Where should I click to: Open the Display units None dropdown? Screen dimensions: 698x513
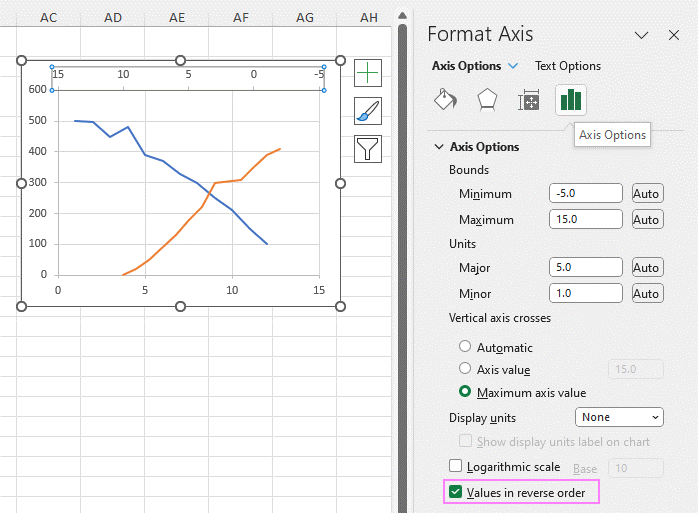[619, 417]
